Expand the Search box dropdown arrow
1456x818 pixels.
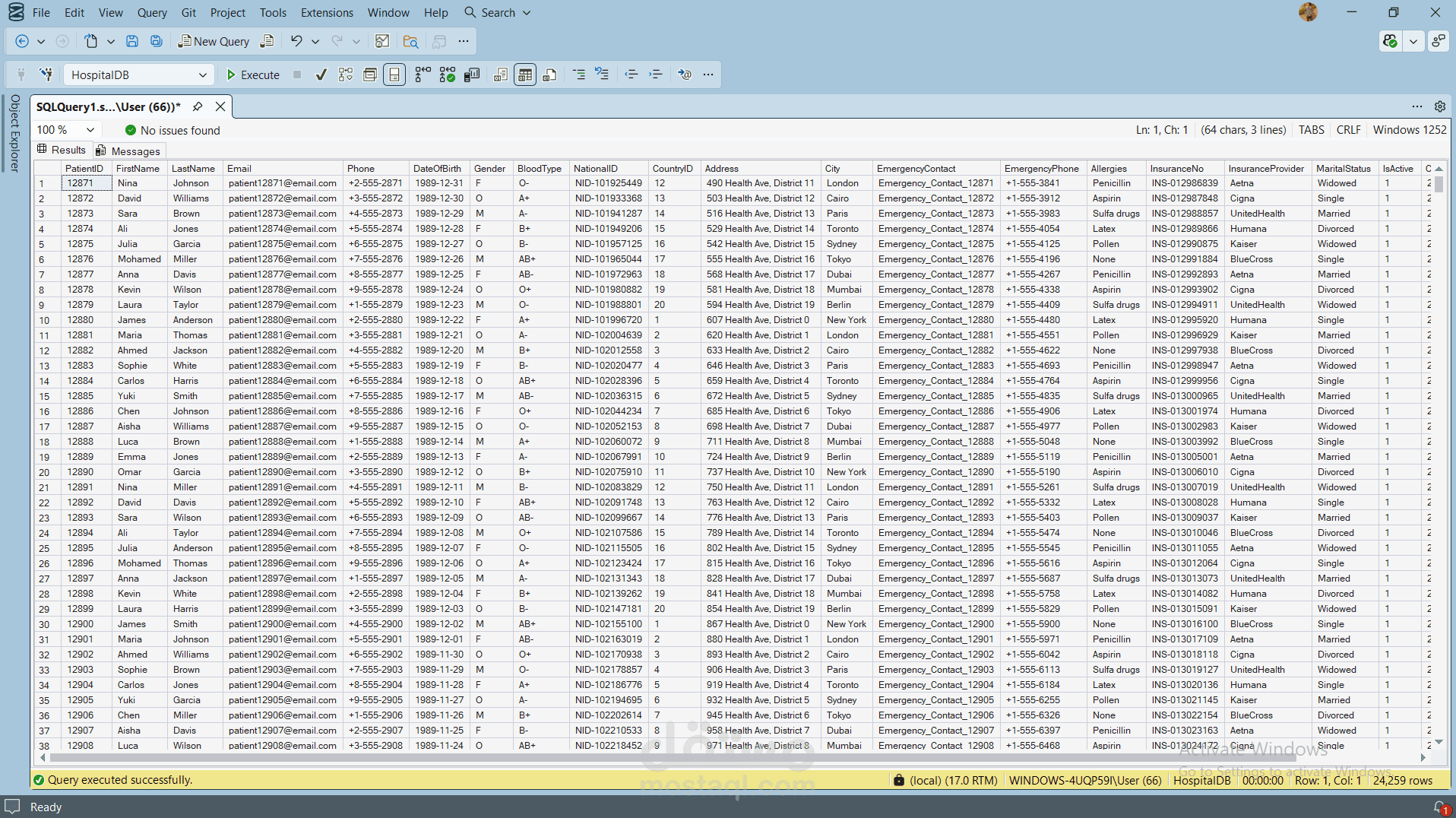(527, 13)
